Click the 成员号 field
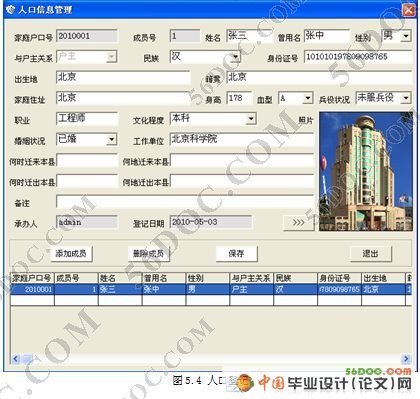 [185, 36]
